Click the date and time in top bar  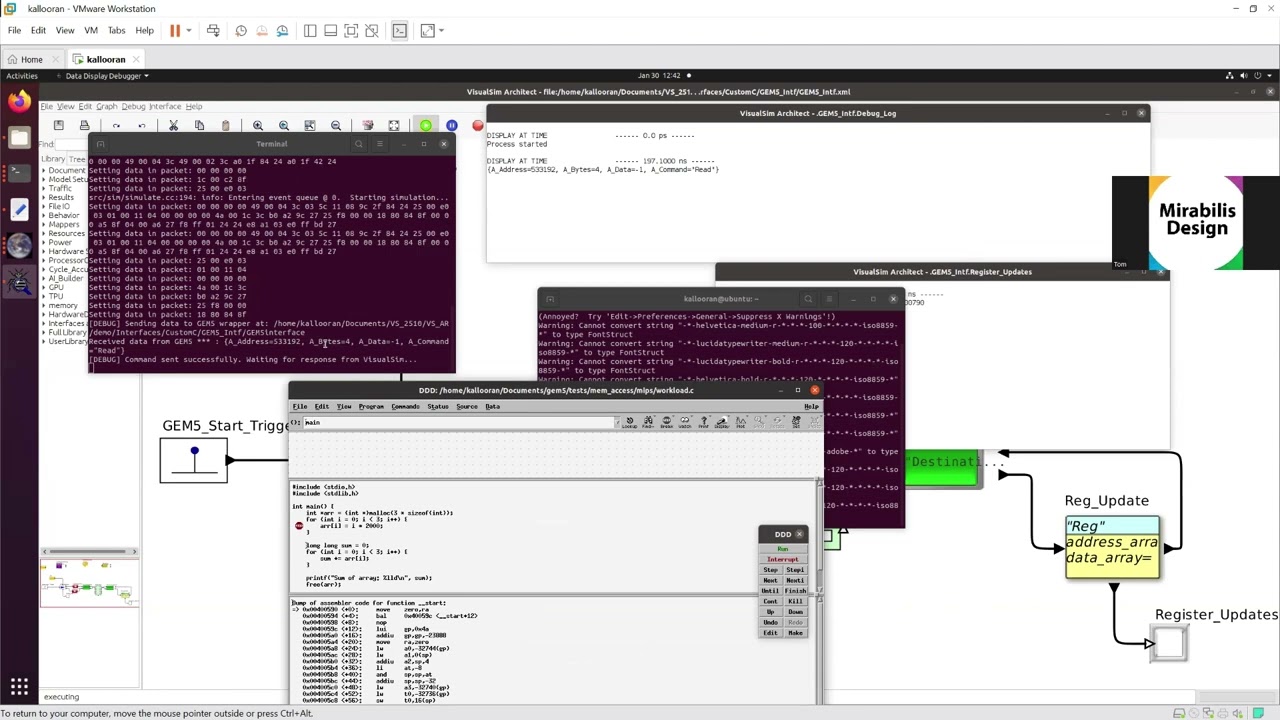pyautogui.click(x=657, y=76)
